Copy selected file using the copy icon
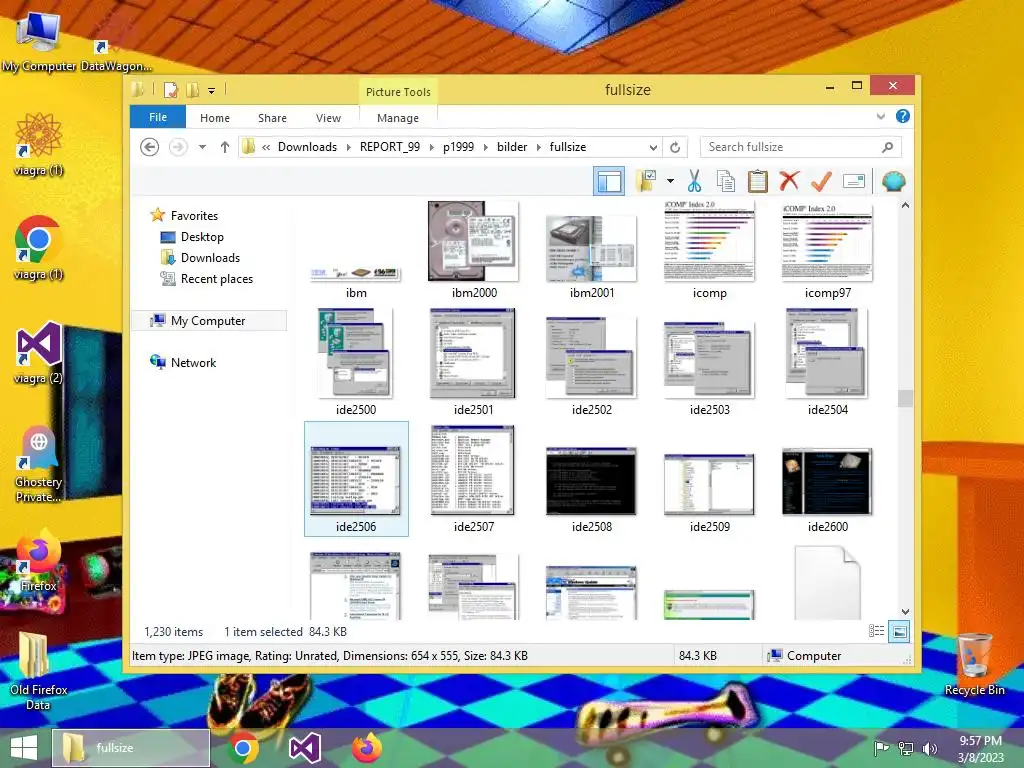1024x768 pixels. tap(726, 181)
